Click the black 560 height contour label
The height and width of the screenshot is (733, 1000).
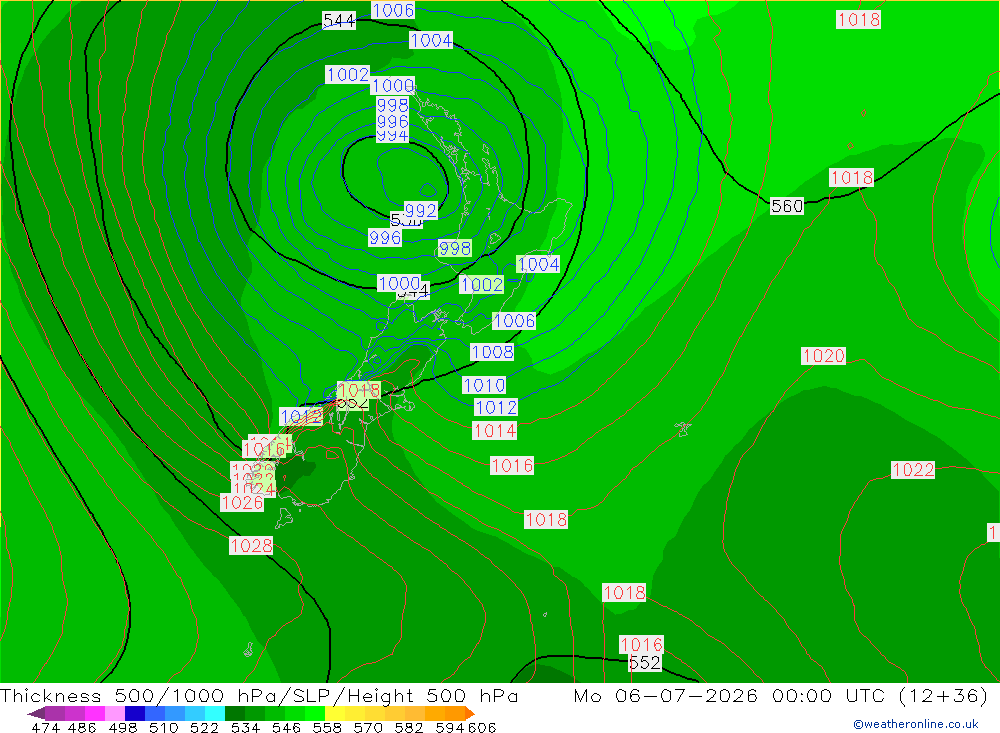click(787, 206)
